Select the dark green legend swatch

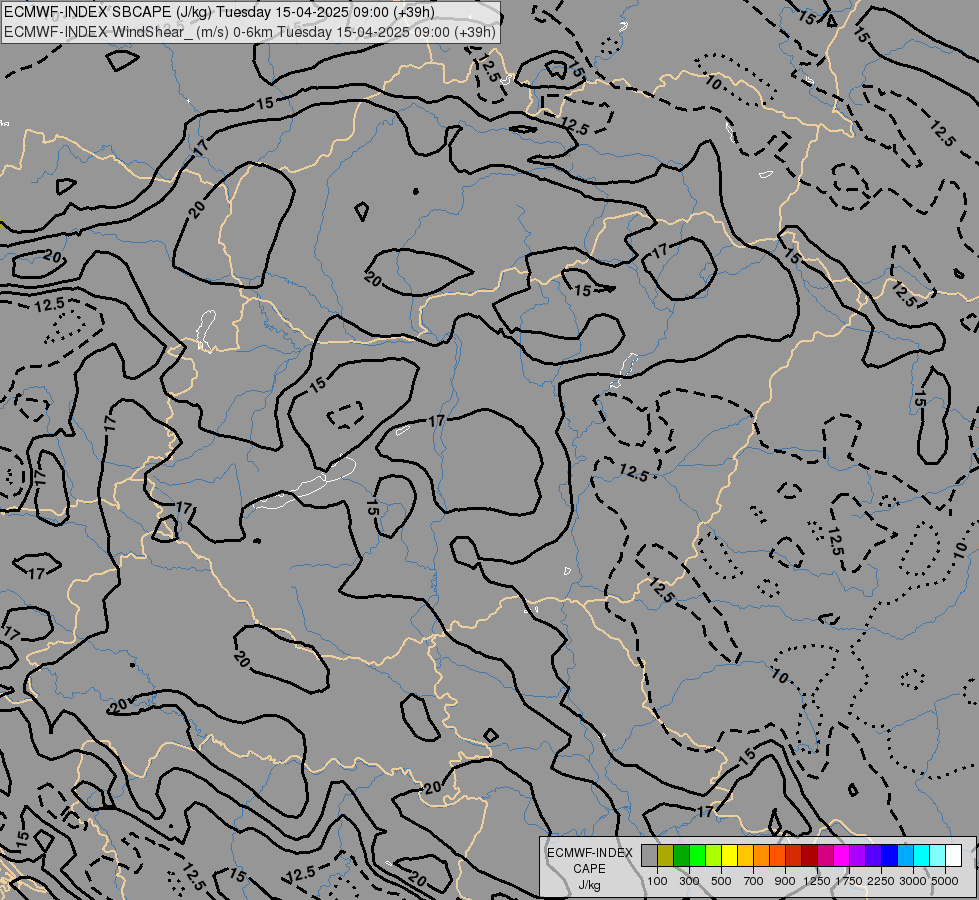[x=681, y=855]
